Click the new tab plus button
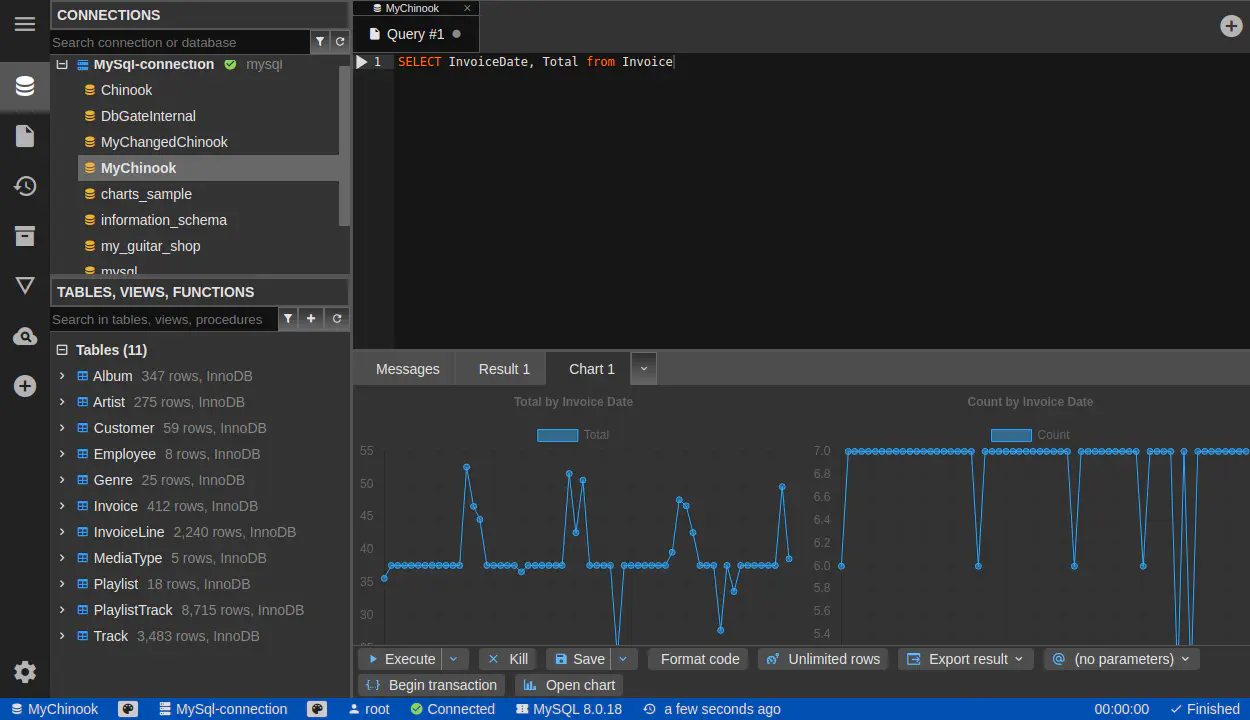 tap(1231, 26)
